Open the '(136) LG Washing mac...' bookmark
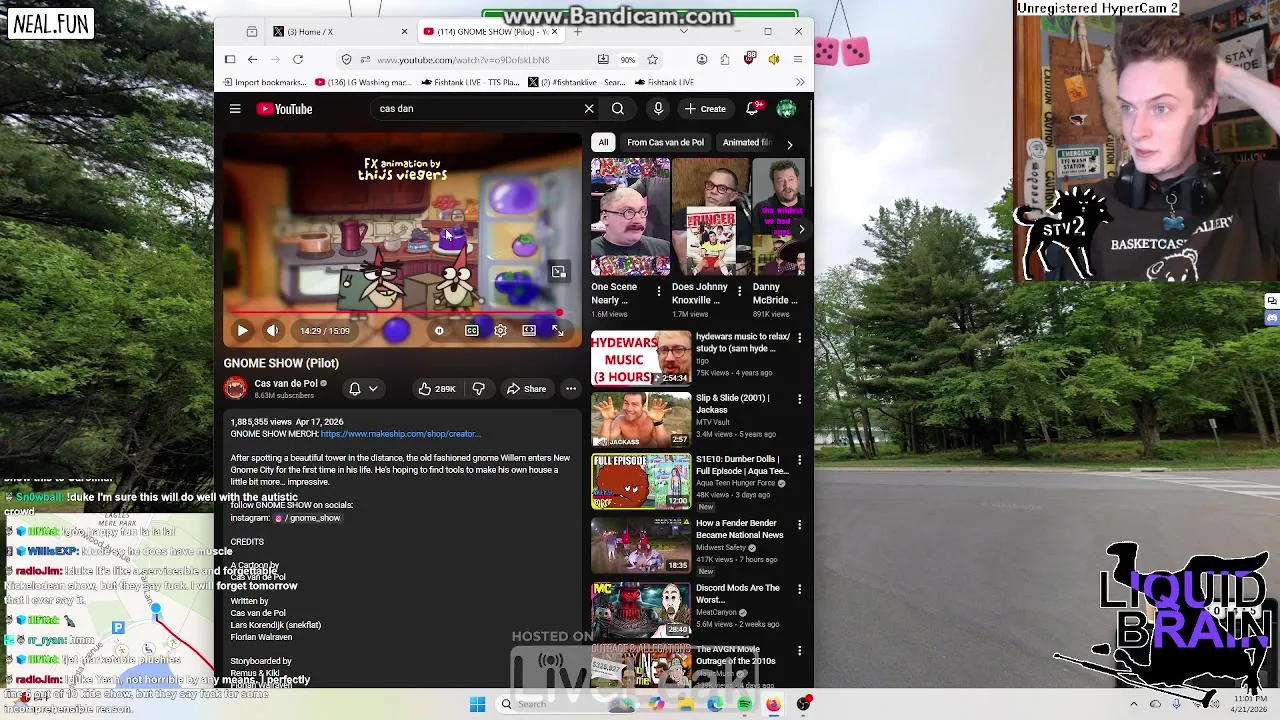The image size is (1280, 720). click(x=362, y=82)
